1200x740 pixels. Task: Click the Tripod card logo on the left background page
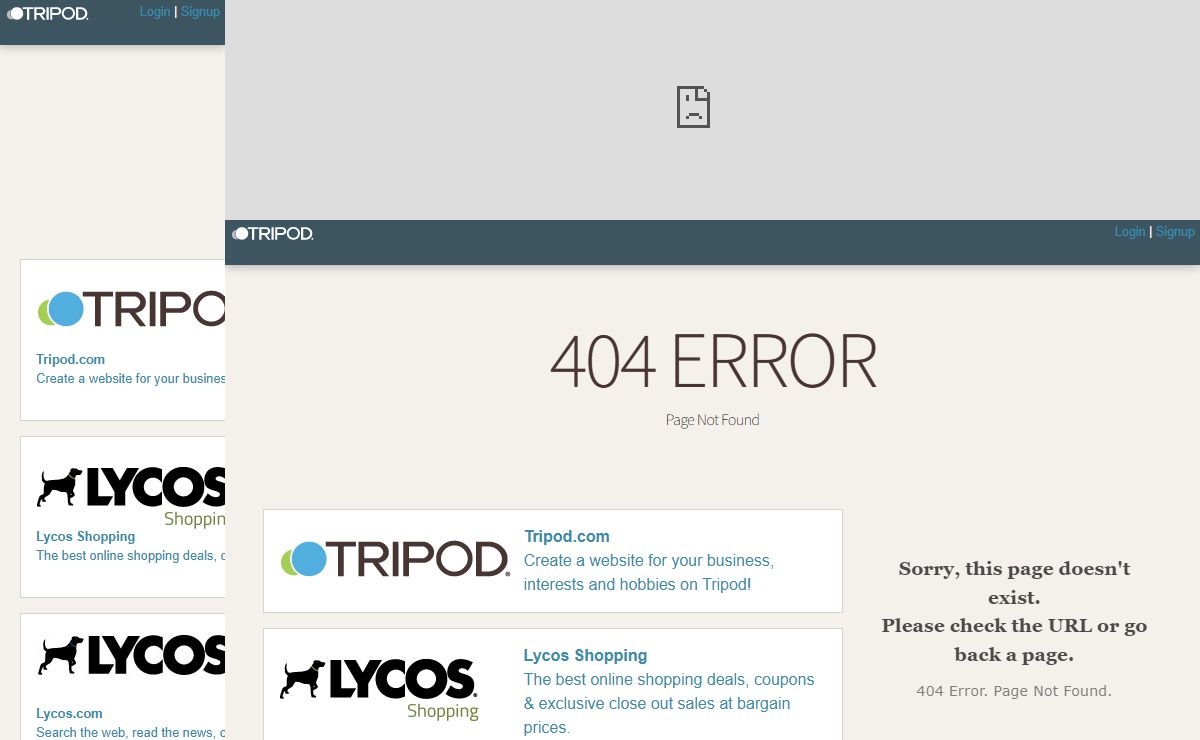coord(131,309)
